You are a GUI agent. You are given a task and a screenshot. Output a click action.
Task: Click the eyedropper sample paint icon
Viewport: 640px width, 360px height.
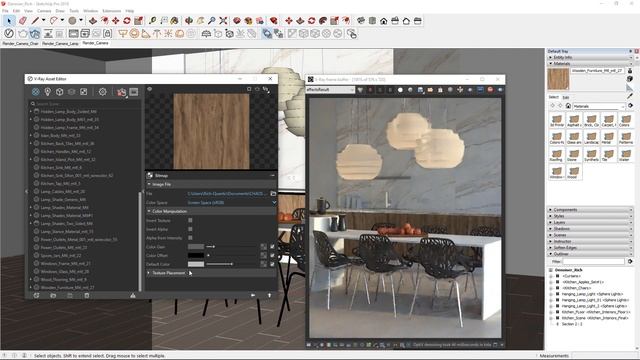pos(630,96)
